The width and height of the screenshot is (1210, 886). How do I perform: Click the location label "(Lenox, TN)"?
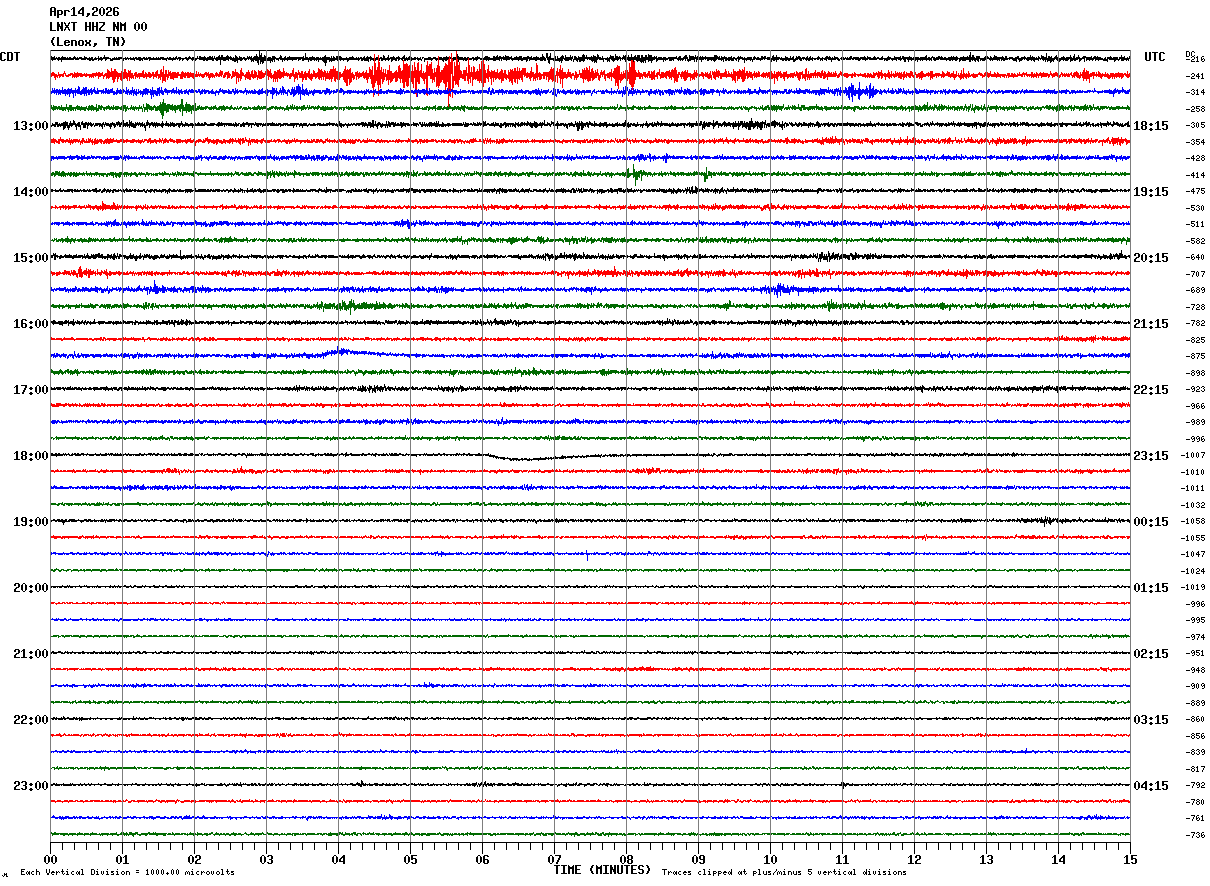88,42
